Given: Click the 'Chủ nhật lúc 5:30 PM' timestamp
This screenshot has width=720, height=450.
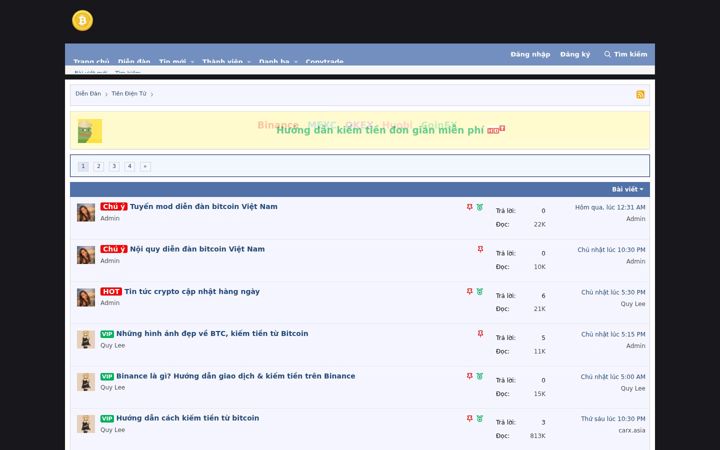Looking at the screenshot, I should click(x=613, y=292).
